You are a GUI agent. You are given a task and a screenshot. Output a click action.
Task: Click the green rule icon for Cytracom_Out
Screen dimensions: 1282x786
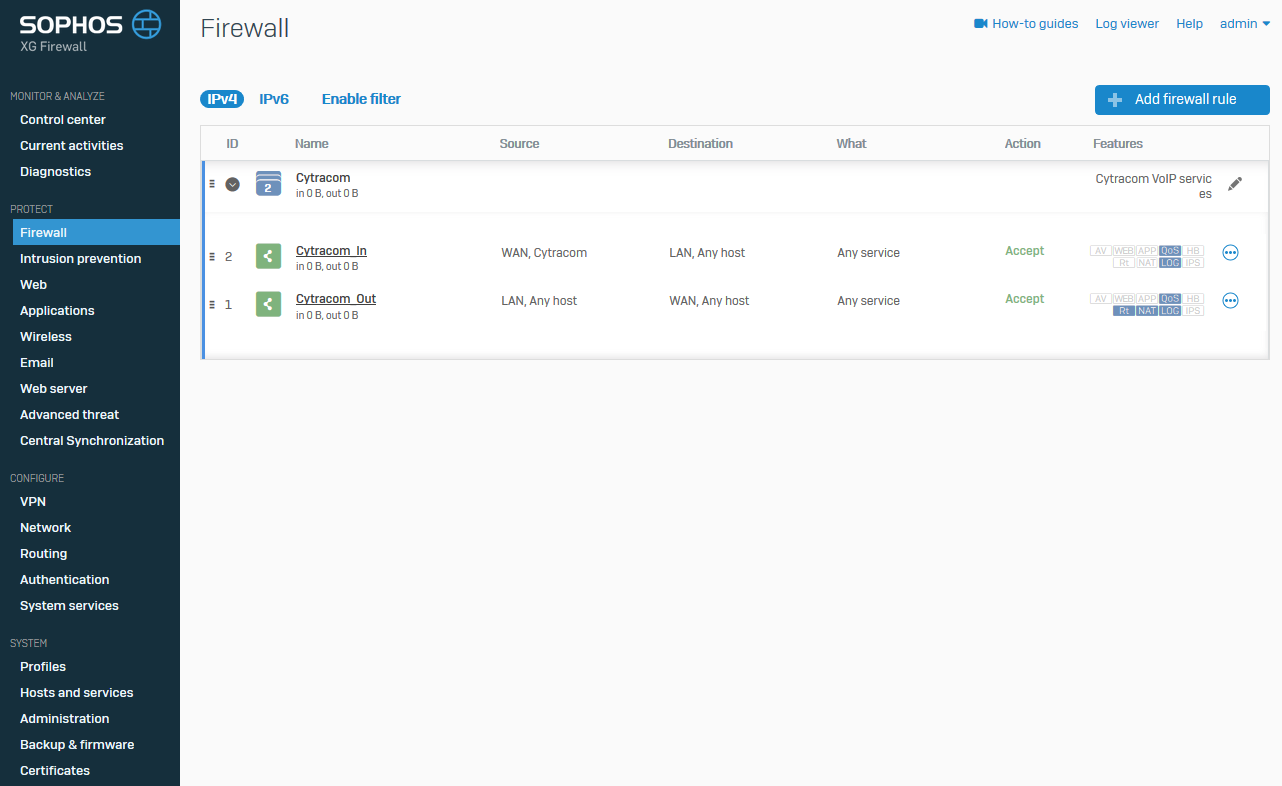[268, 304]
